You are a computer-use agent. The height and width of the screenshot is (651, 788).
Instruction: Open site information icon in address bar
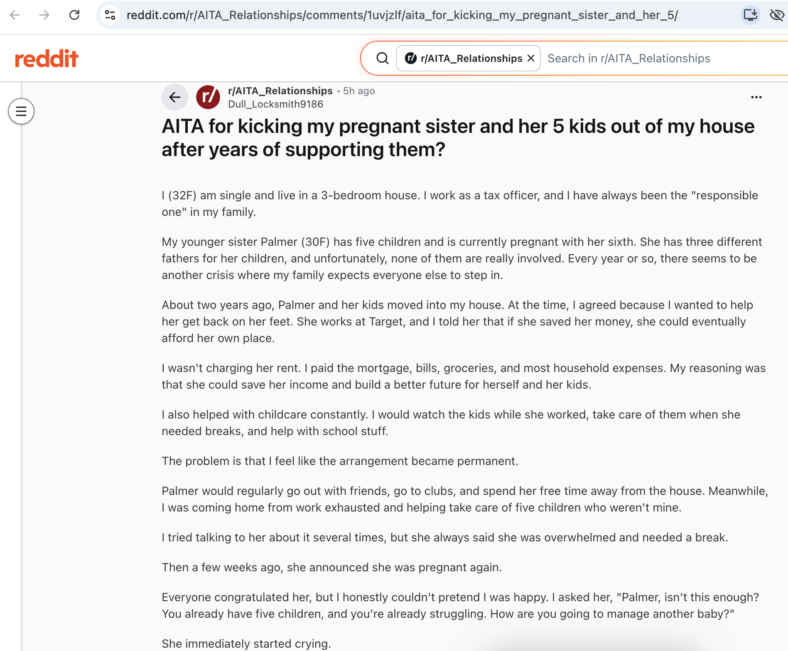point(110,15)
